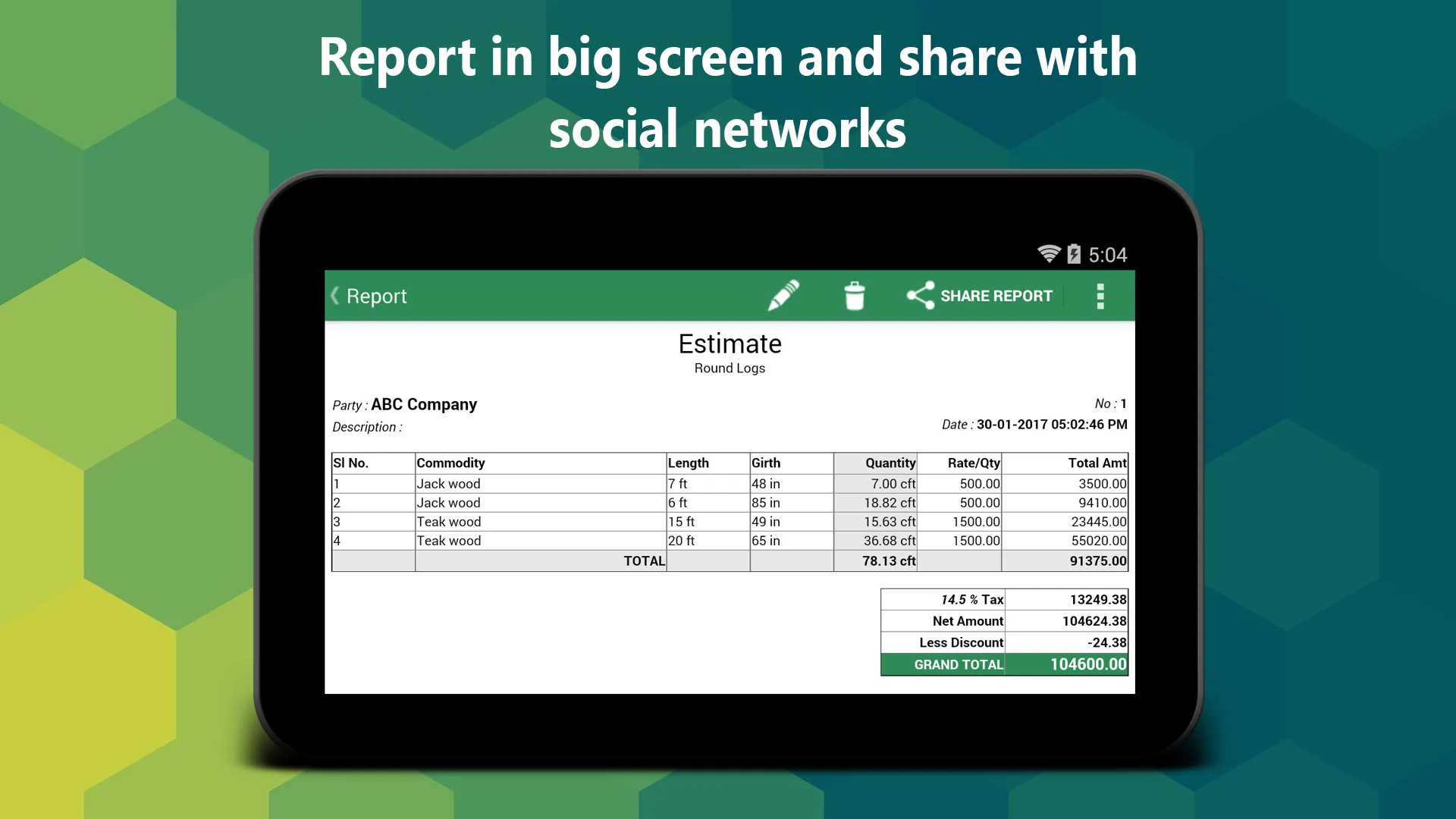Tap the 5:04 clock in status bar
Screen dimensions: 1456x819
coord(1108,255)
